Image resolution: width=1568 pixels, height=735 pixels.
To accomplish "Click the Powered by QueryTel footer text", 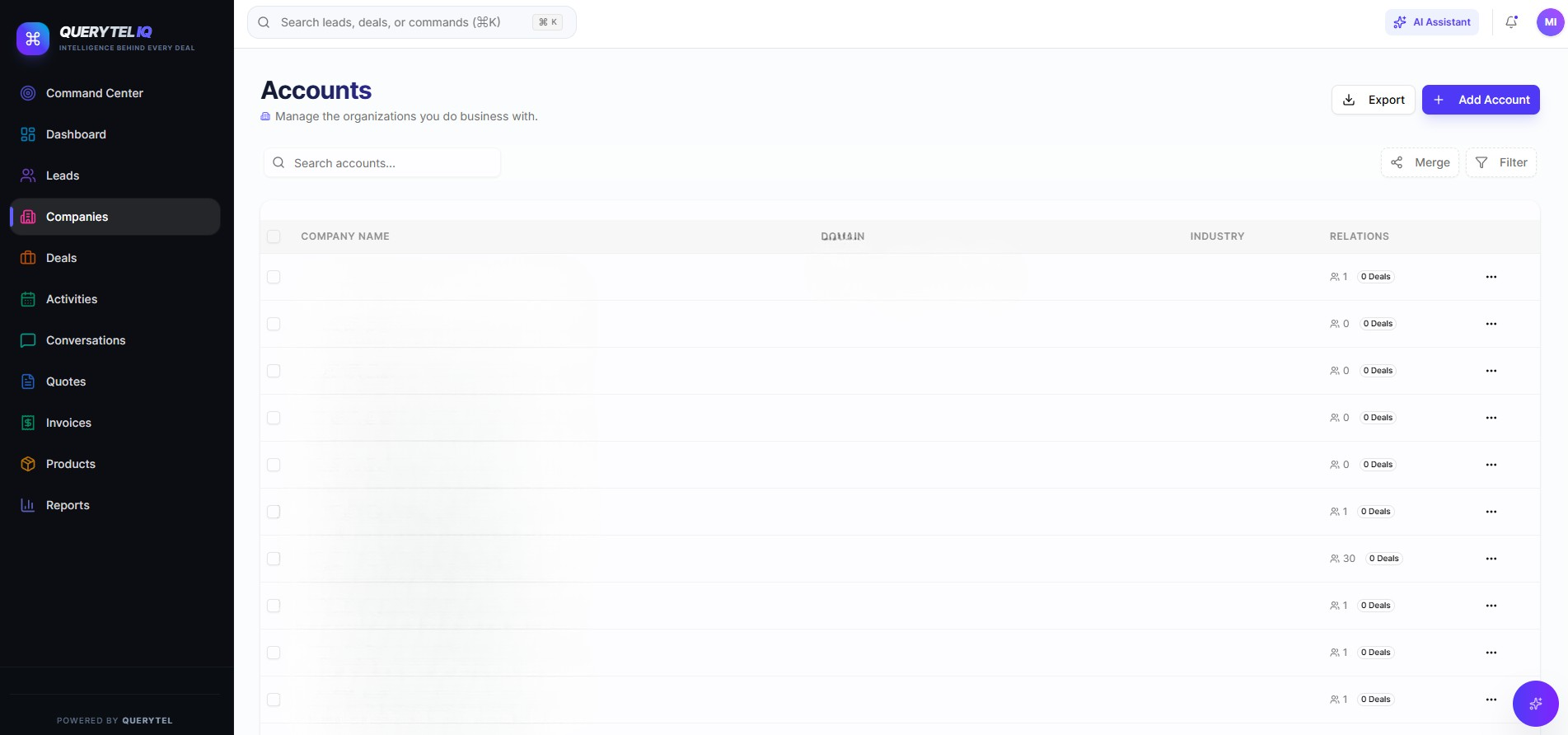I will pyautogui.click(x=115, y=720).
